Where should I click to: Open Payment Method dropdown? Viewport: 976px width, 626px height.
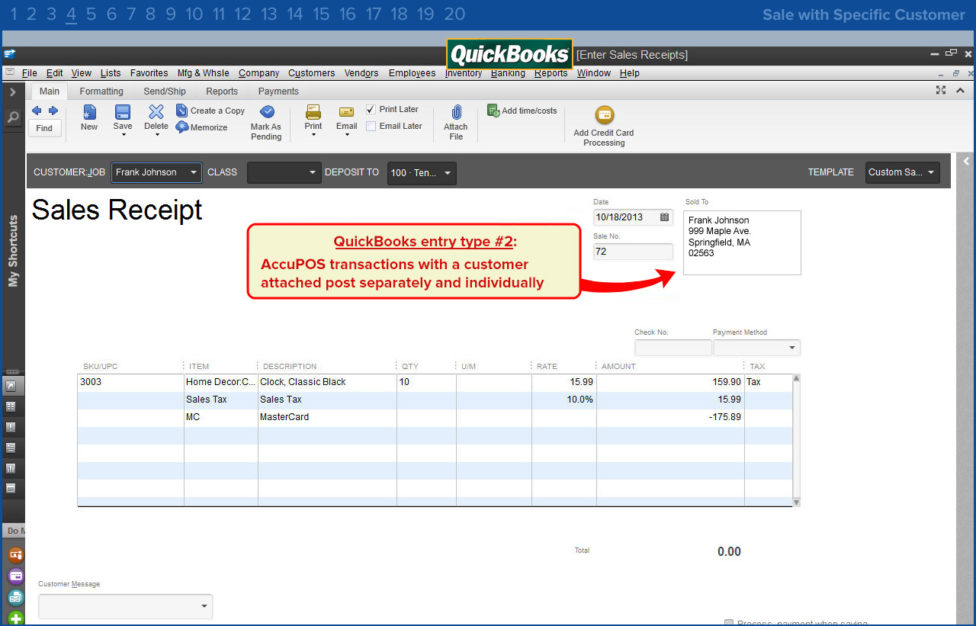756,347
